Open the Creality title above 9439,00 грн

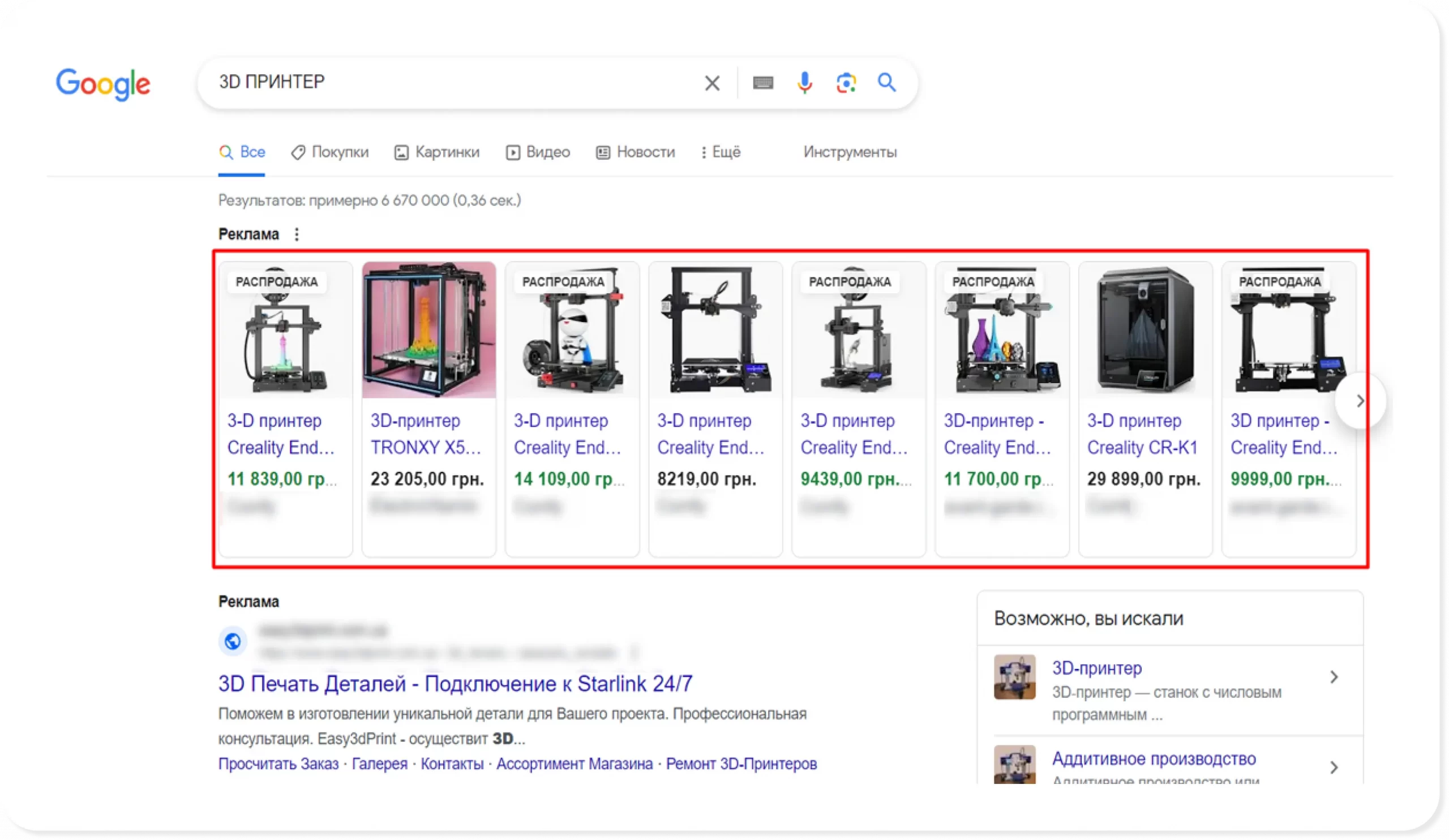pos(854,434)
